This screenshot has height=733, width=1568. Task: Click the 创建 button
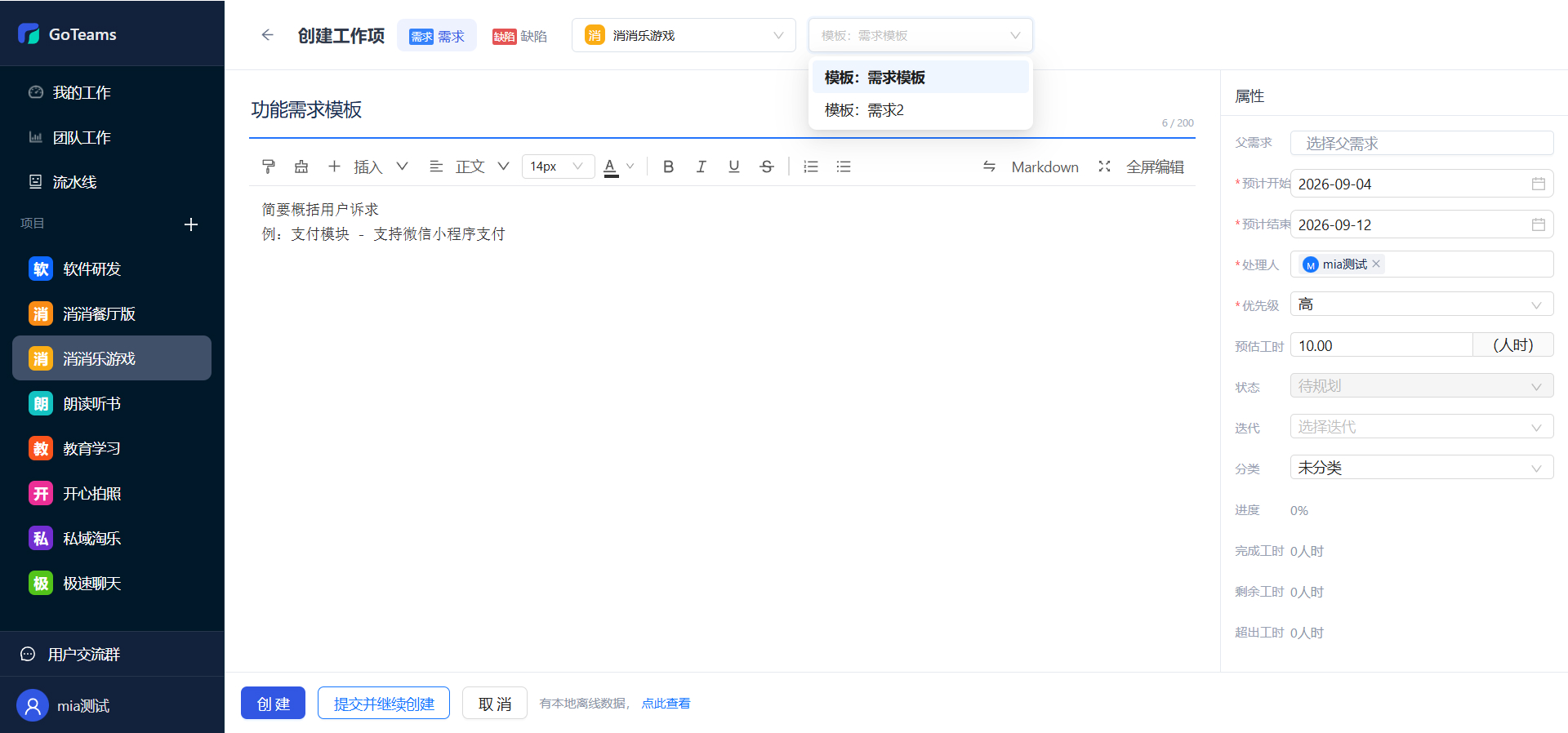[x=273, y=704]
